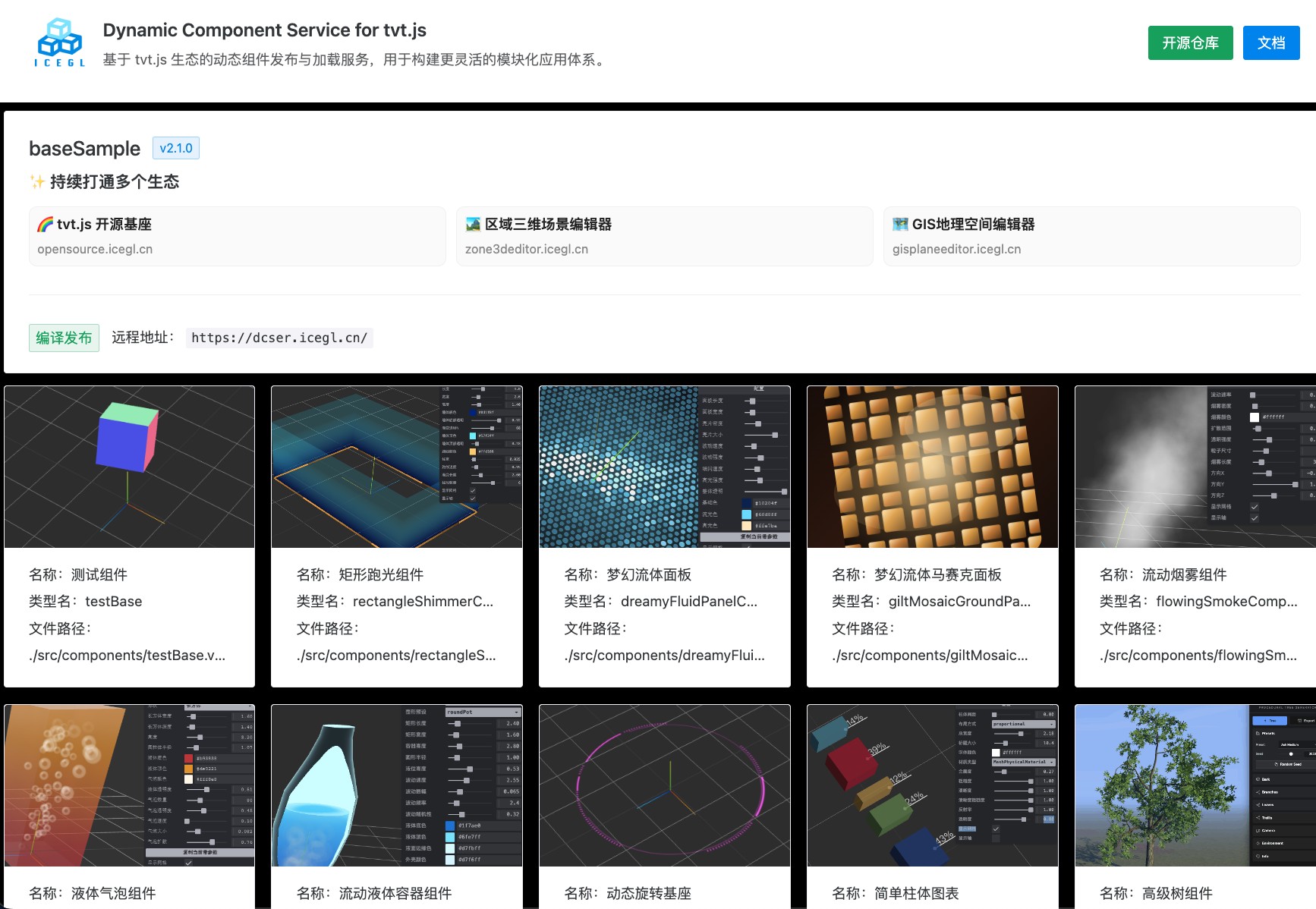Select the remote address https://dcser.icegl.cn/
Image resolution: width=1316 pixels, height=909 pixels.
coord(279,338)
